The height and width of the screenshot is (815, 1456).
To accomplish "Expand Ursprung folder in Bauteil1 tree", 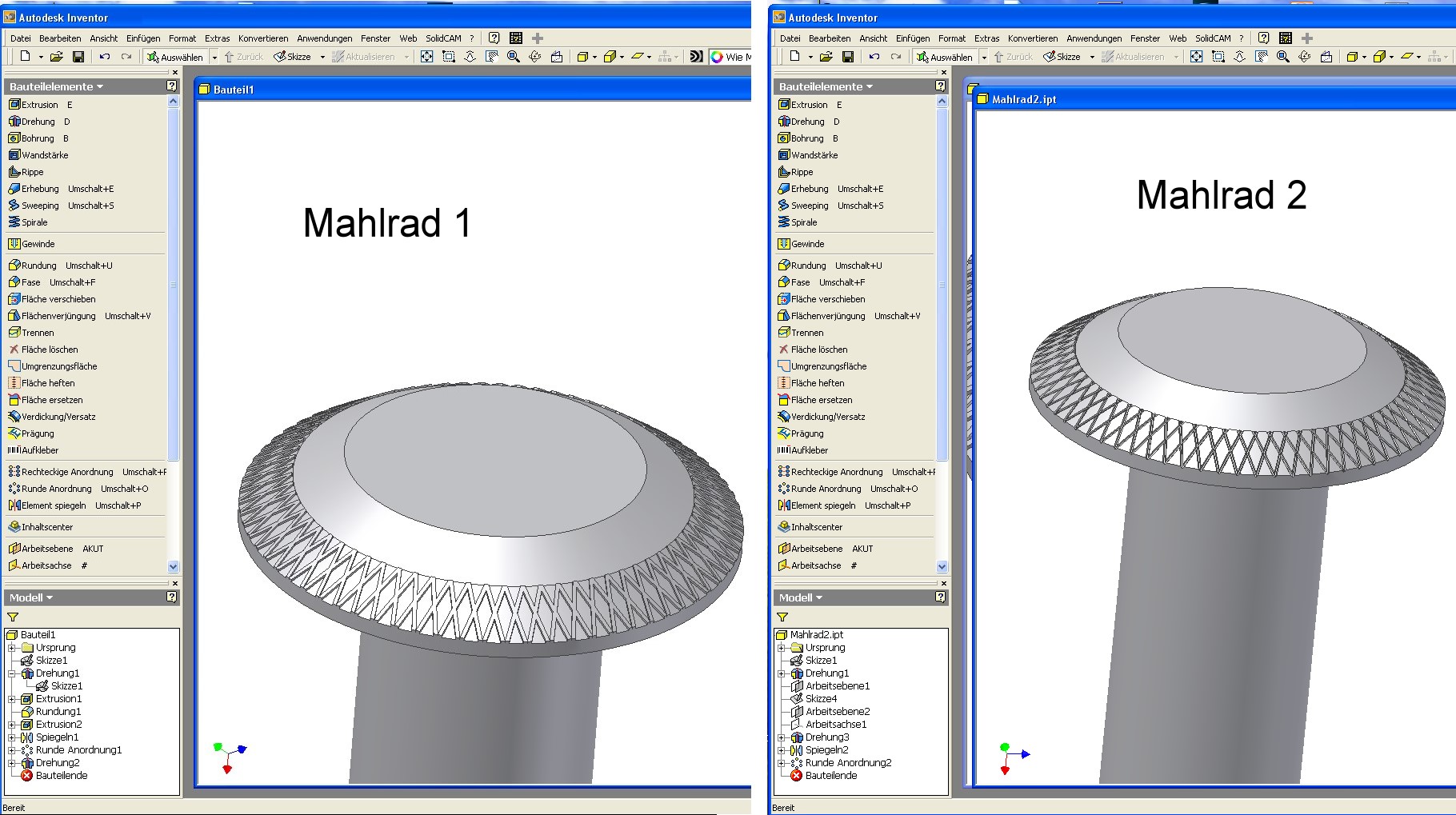I will click(x=12, y=648).
